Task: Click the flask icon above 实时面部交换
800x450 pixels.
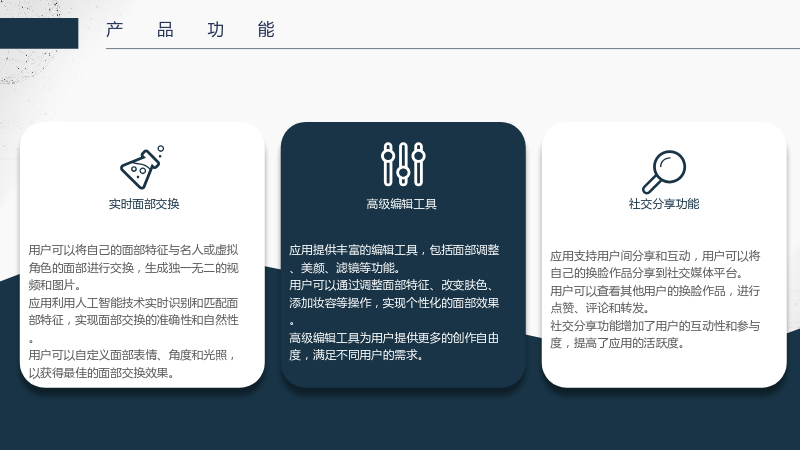Action: 142,167
